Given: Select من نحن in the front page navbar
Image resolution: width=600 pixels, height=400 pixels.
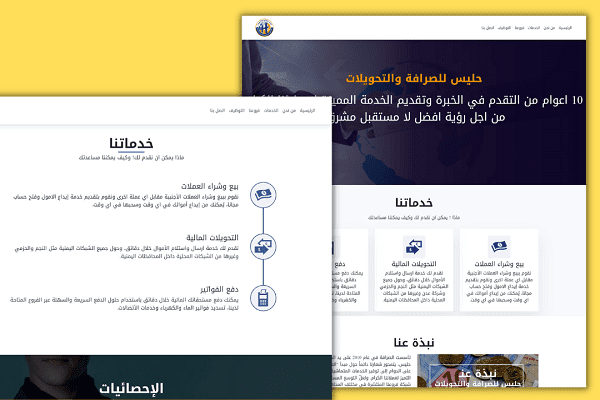Looking at the screenshot, I should (x=289, y=110).
